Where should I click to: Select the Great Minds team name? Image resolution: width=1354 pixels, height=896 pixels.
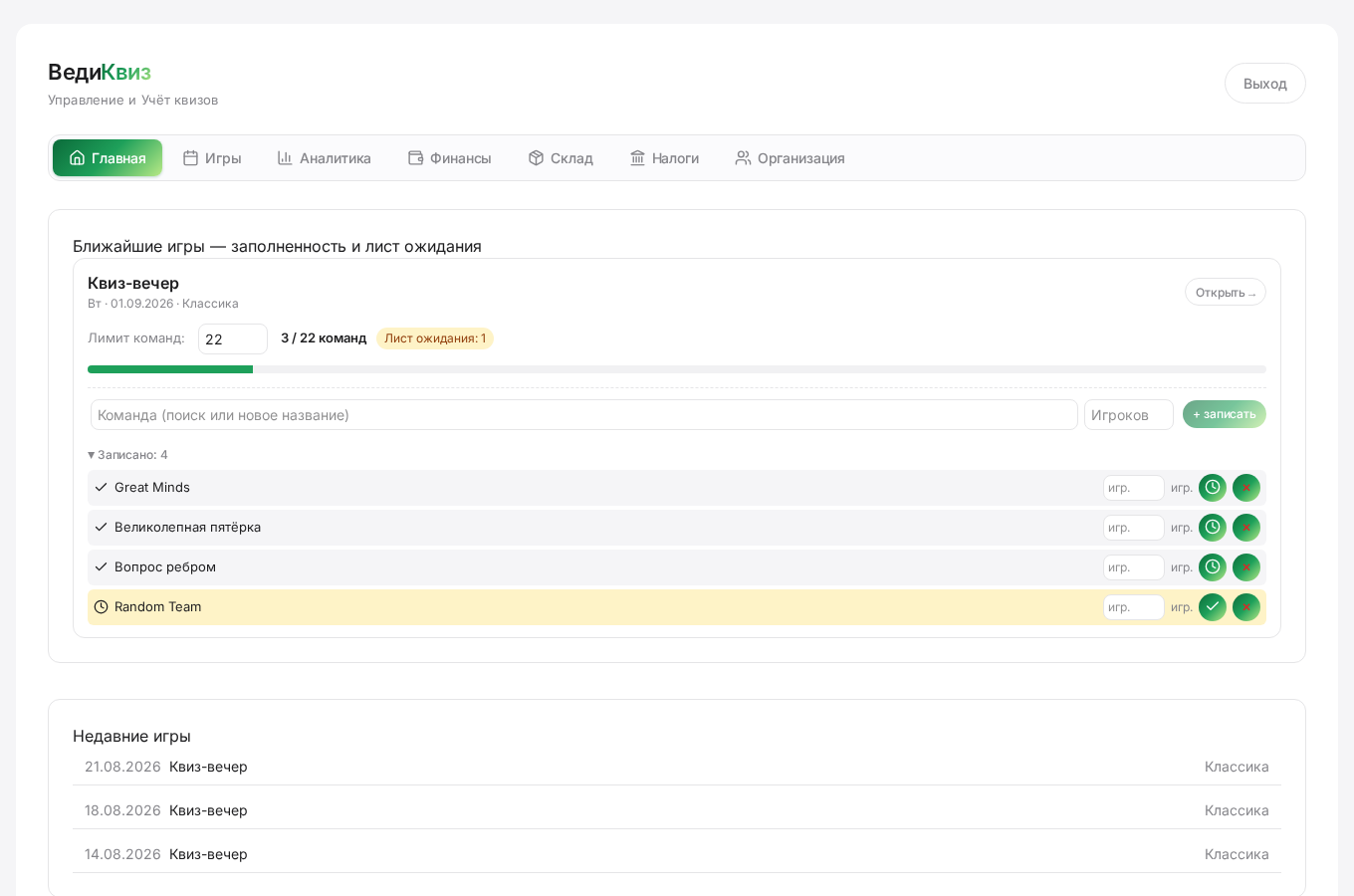pos(152,488)
